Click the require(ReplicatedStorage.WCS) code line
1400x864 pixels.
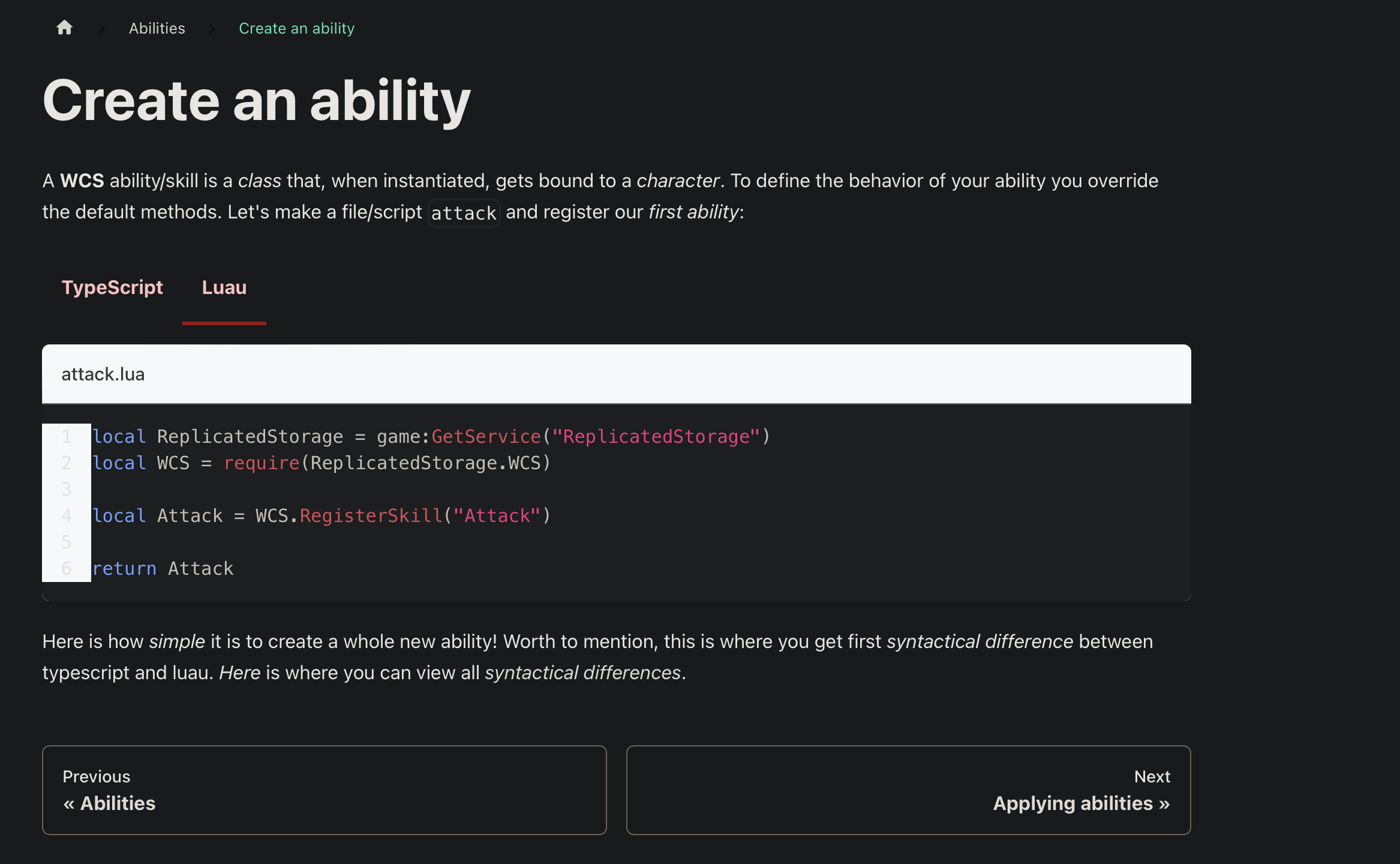click(x=322, y=463)
